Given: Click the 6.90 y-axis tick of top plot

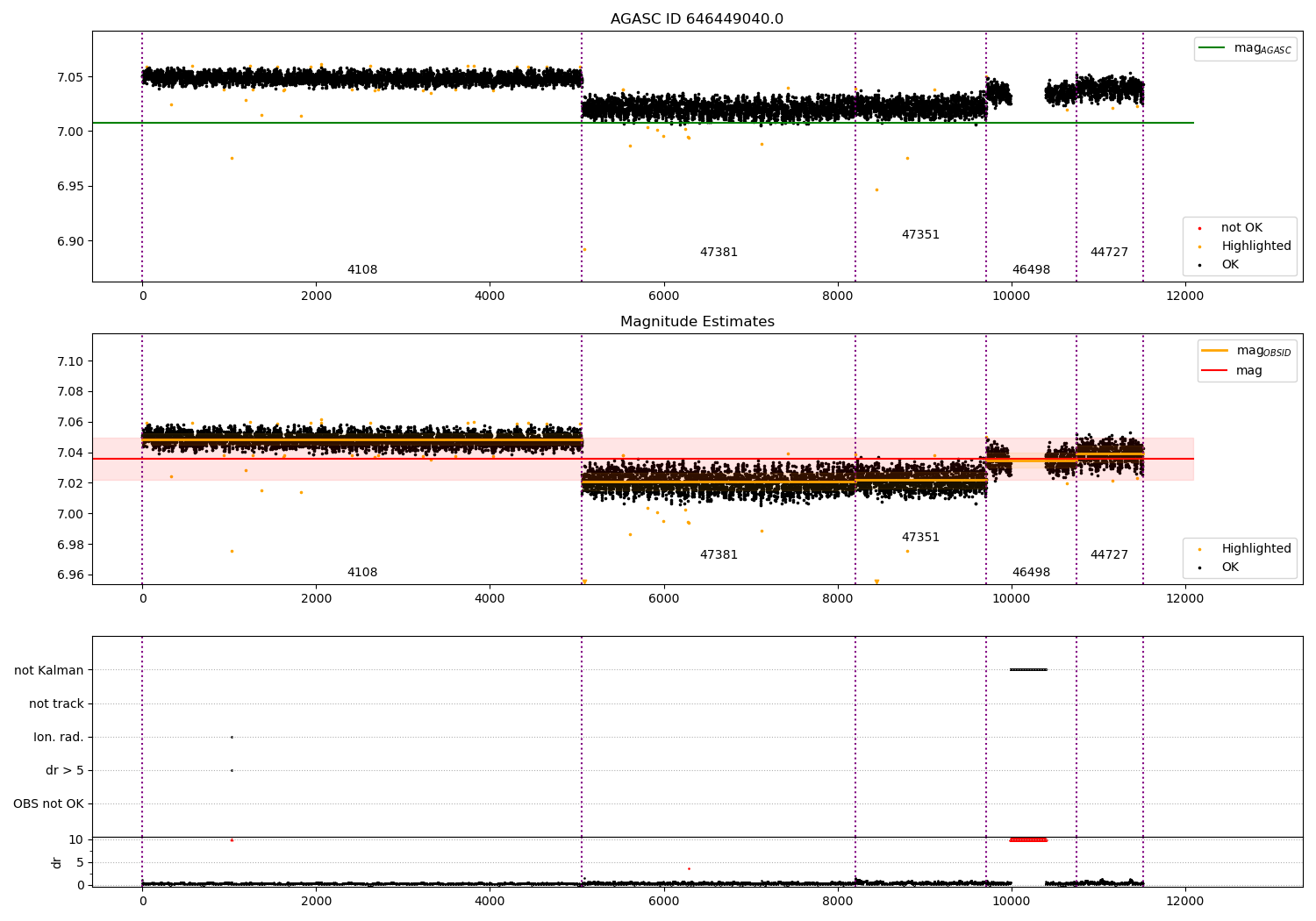Looking at the screenshot, I should pos(70,242).
